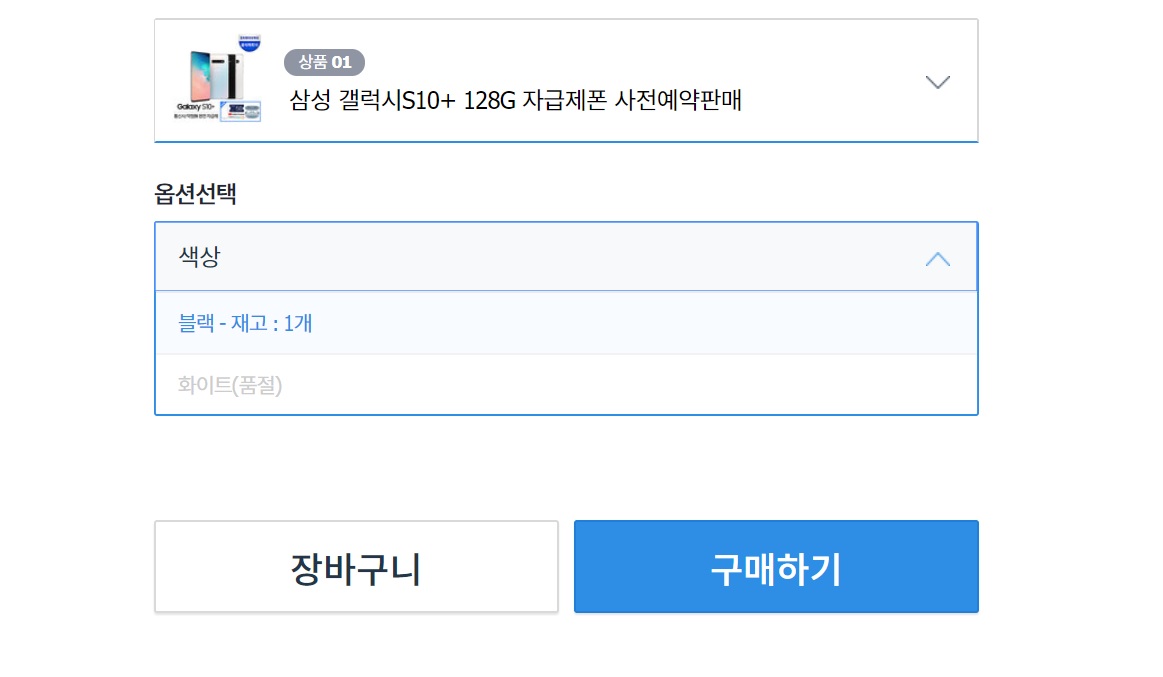
Task: Click the 옵션선택 section heading
Action: point(195,194)
